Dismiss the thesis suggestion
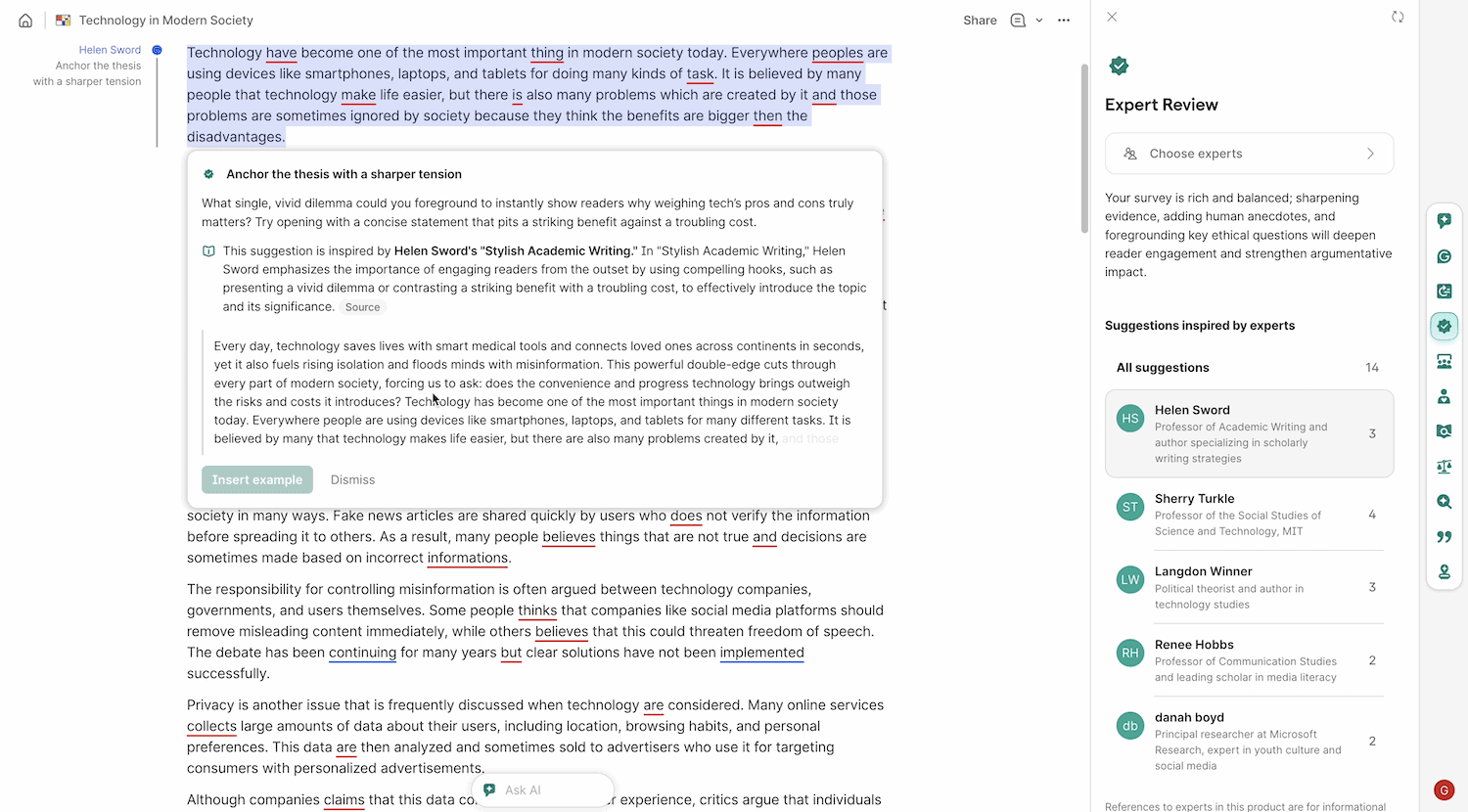Image resolution: width=1468 pixels, height=812 pixels. [x=352, y=479]
